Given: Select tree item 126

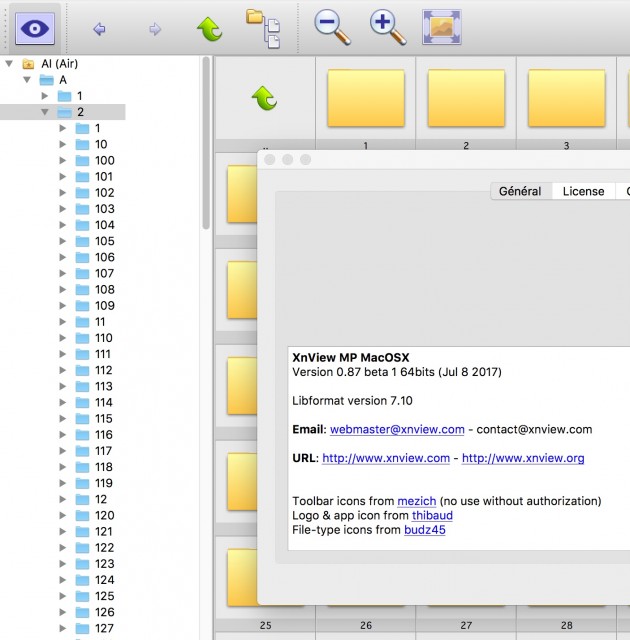Looking at the screenshot, I should [x=104, y=612].
